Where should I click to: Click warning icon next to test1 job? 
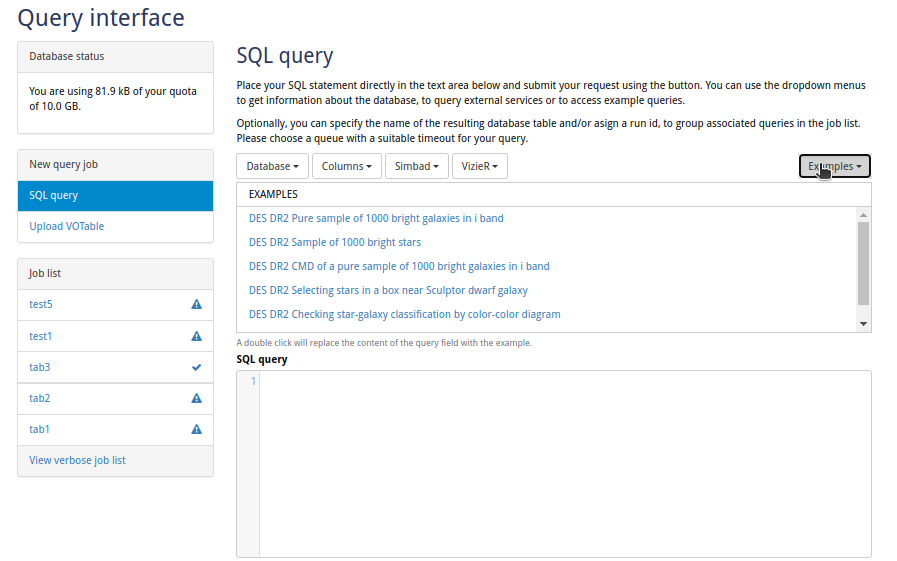point(196,336)
